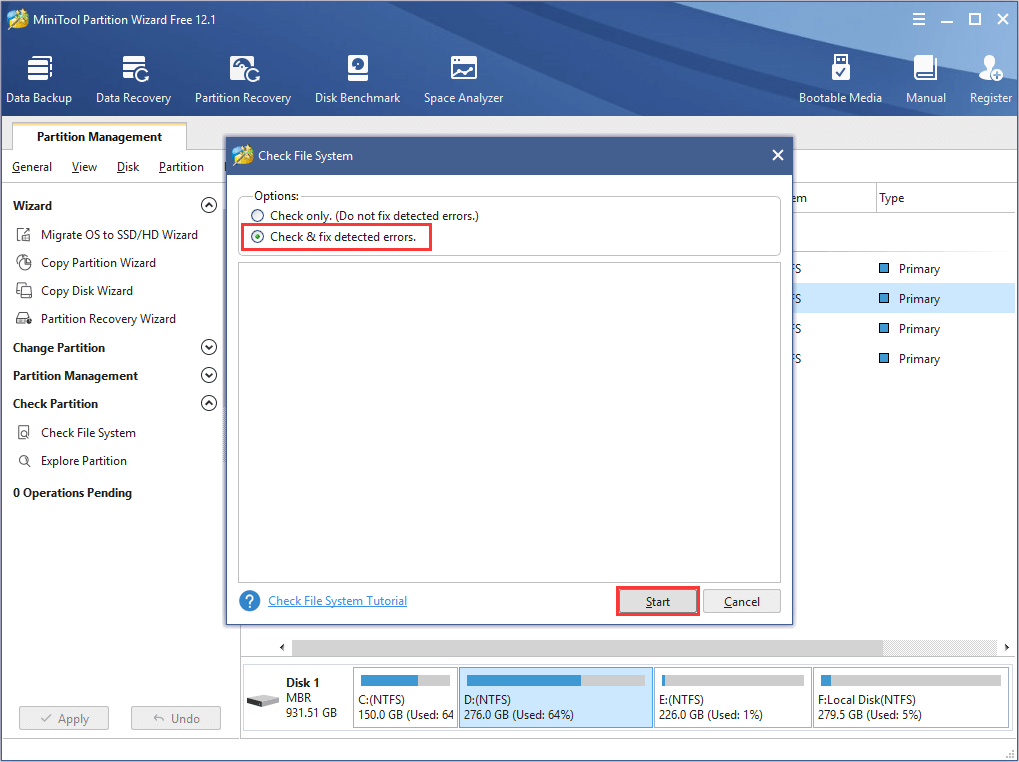1019x762 pixels.
Task: Switch to Partition Management tab
Action: tap(99, 137)
